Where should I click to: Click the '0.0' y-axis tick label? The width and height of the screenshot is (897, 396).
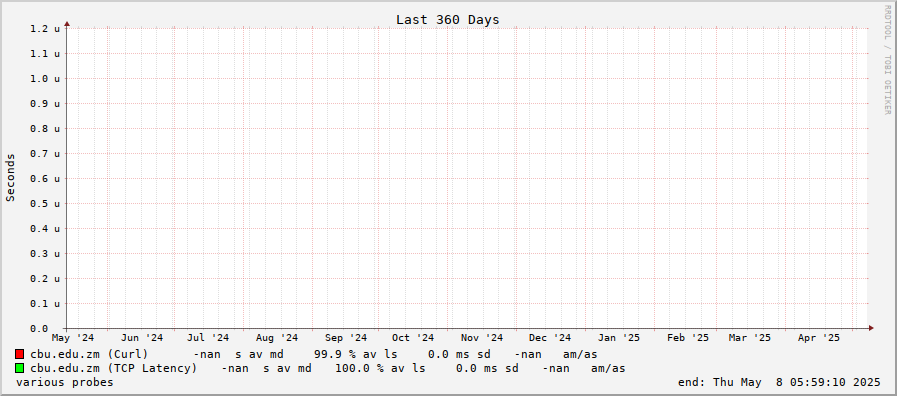(x=39, y=328)
